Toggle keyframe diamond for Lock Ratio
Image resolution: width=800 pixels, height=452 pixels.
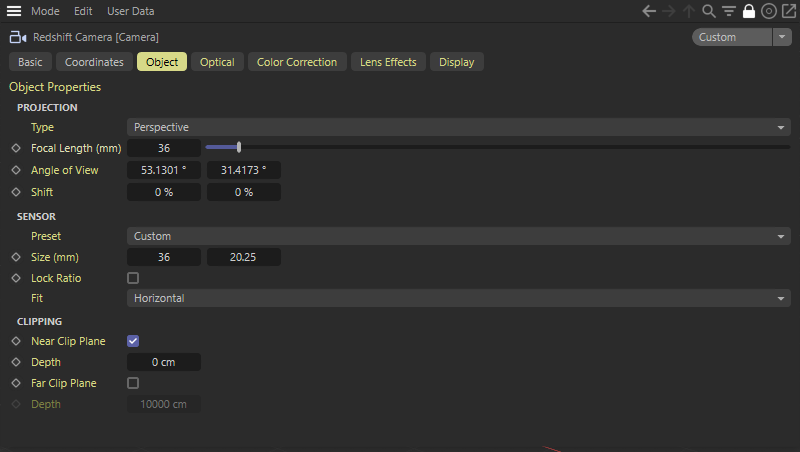point(16,278)
